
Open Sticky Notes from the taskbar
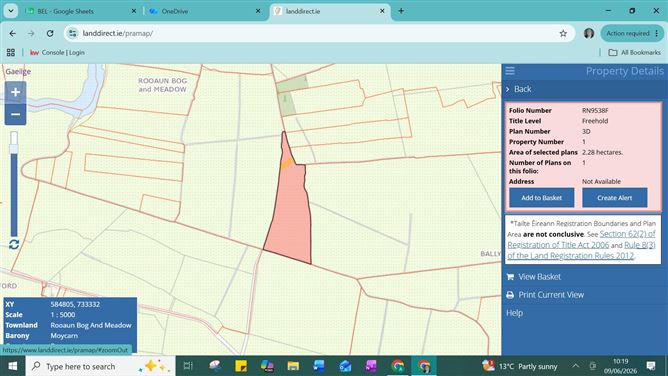pyautogui.click(x=241, y=366)
